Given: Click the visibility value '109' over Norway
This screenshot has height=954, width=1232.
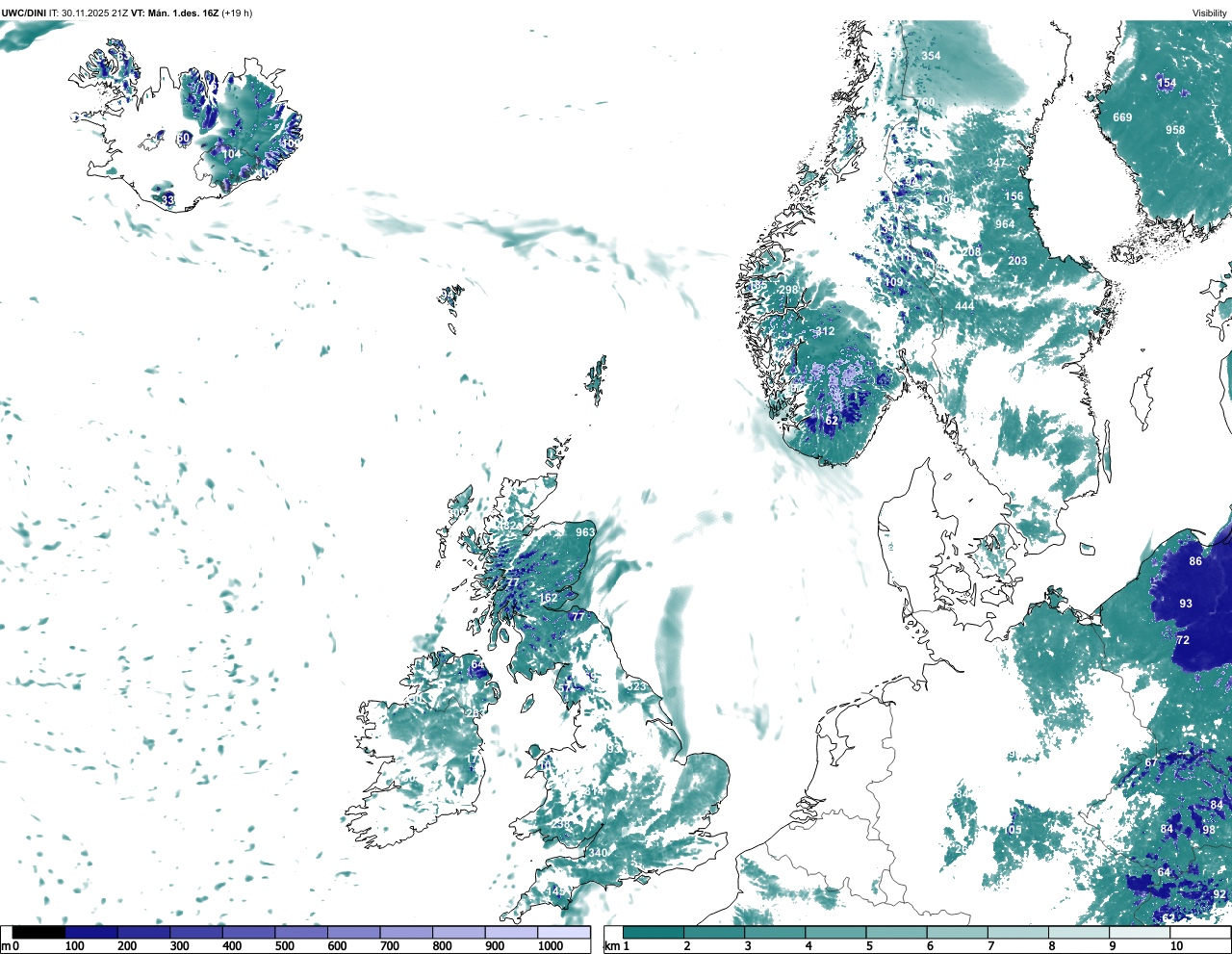Looking at the screenshot, I should click(894, 282).
